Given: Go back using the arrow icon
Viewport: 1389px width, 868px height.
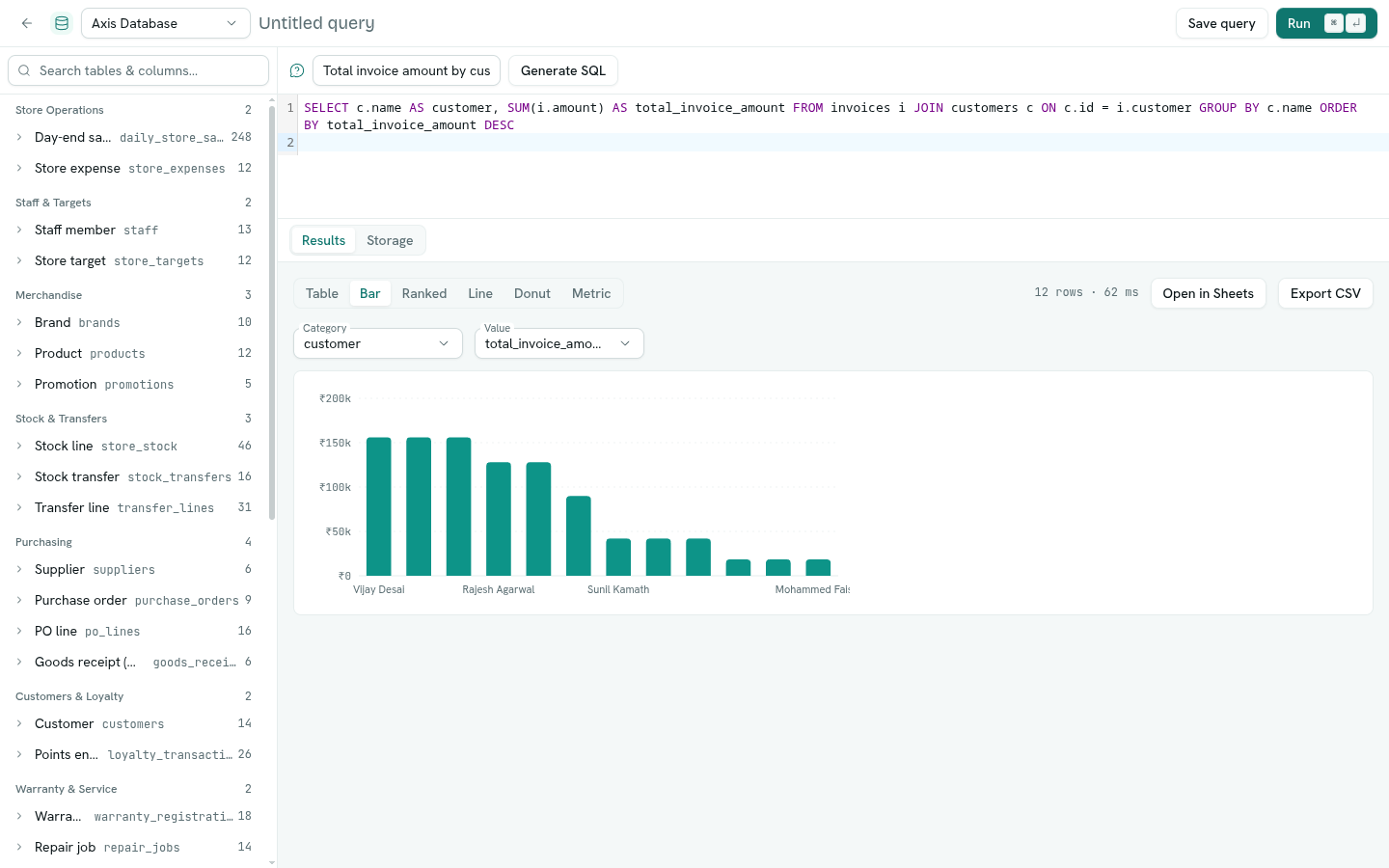Looking at the screenshot, I should 27,23.
